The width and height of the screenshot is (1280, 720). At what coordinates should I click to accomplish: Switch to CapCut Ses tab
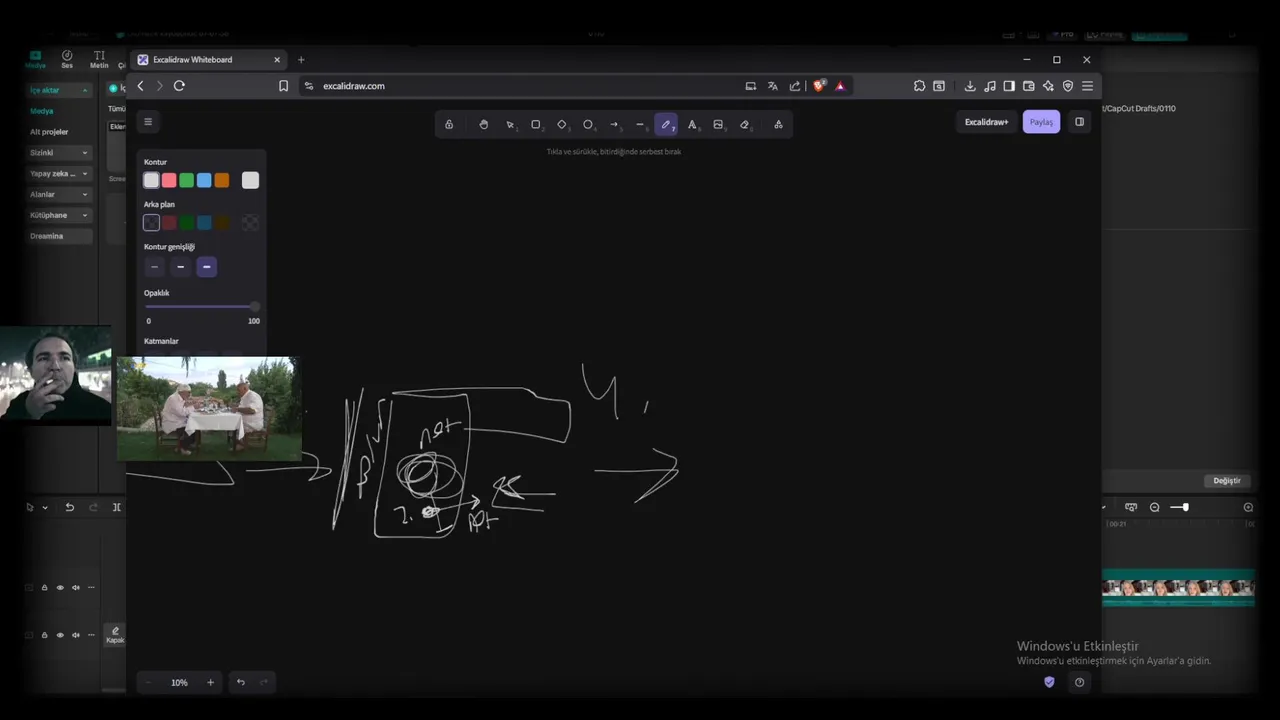[x=67, y=60]
